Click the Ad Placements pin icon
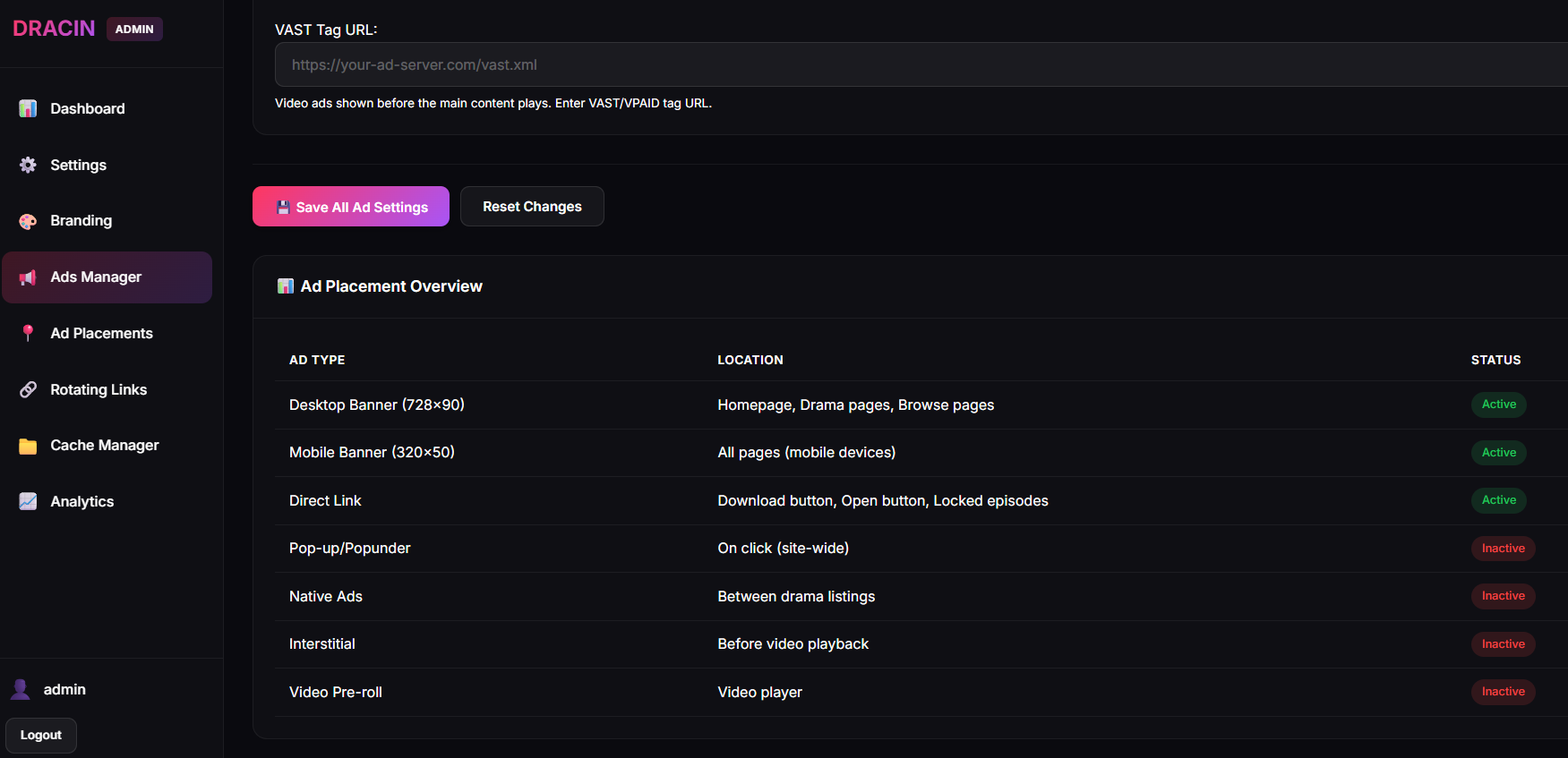This screenshot has height=758, width=1568. click(28, 333)
